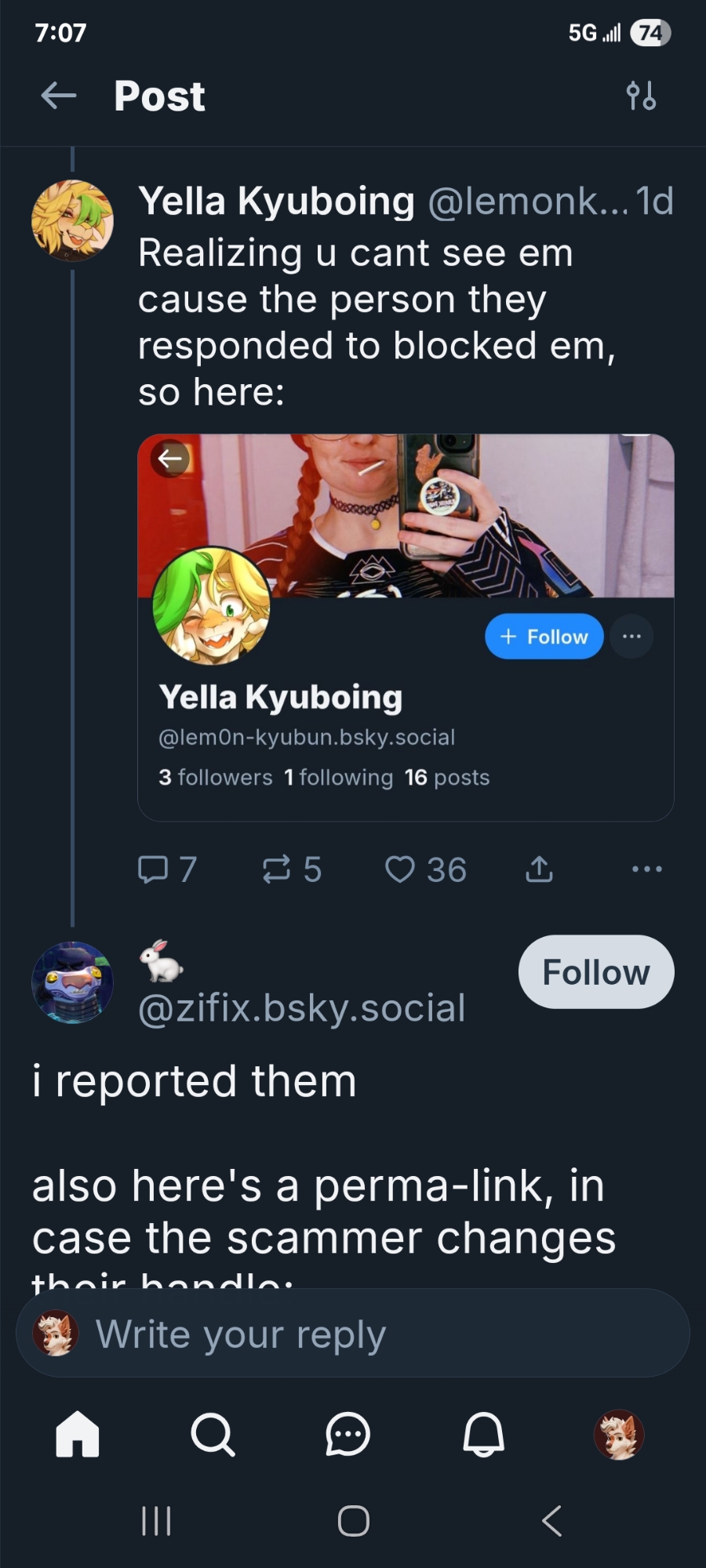706x1568 pixels.
Task: View Yella Kyuboing's avatar profile
Action: point(72,220)
